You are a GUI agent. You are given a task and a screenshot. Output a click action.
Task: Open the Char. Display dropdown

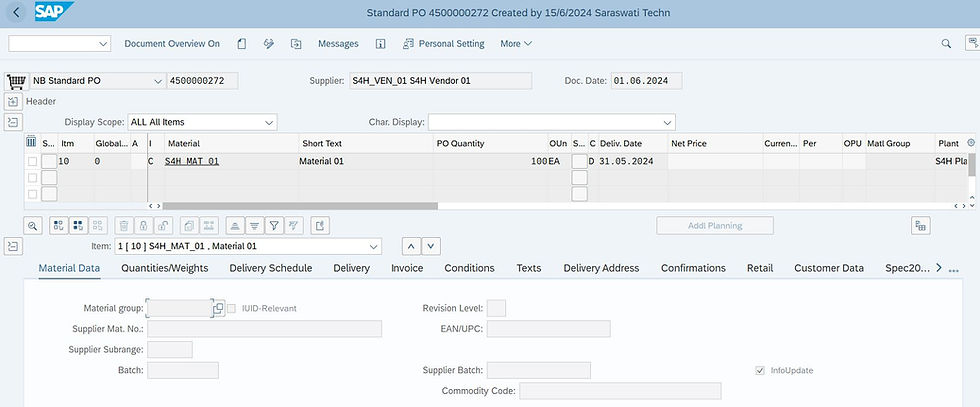click(x=668, y=123)
